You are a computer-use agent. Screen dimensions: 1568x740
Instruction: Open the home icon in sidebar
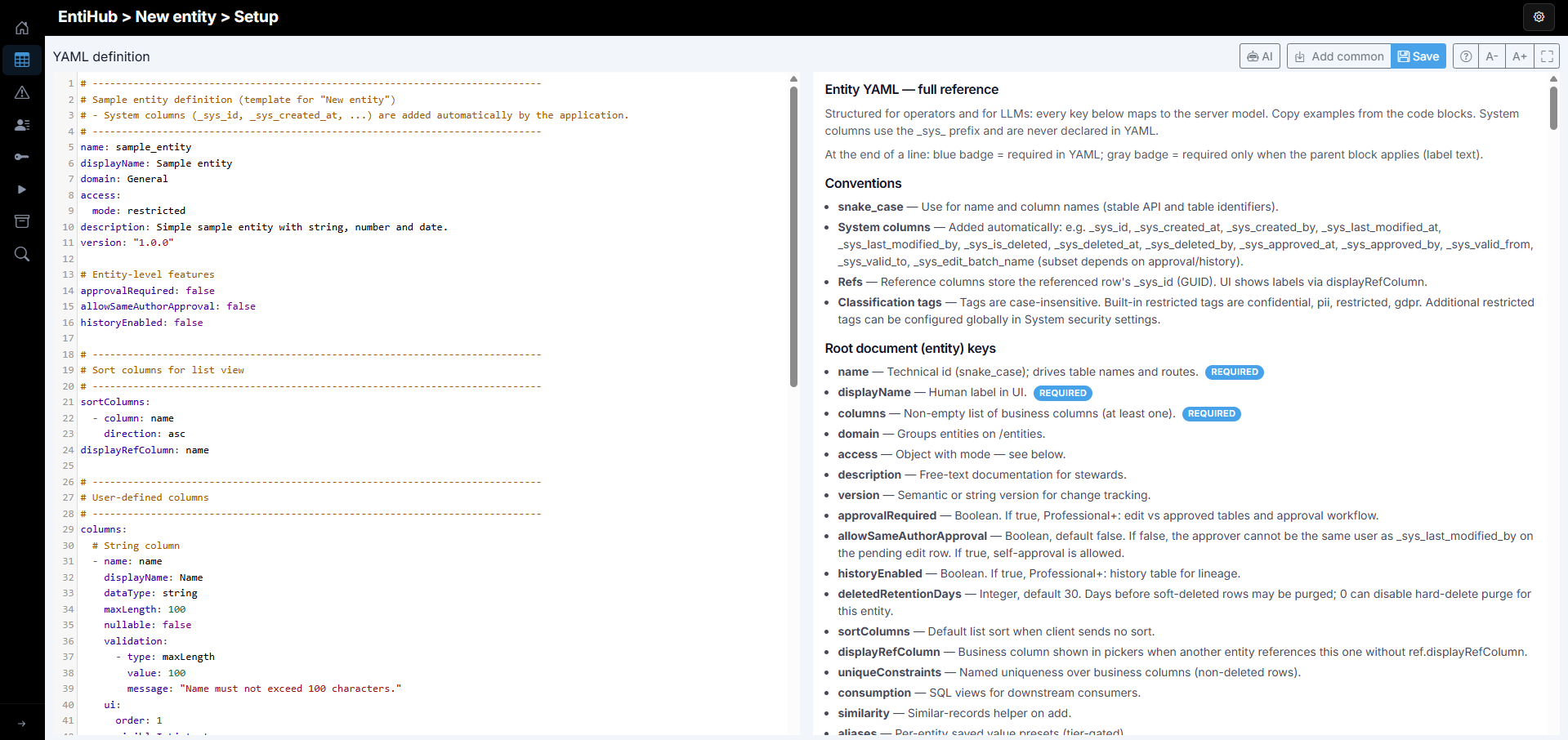click(x=22, y=28)
